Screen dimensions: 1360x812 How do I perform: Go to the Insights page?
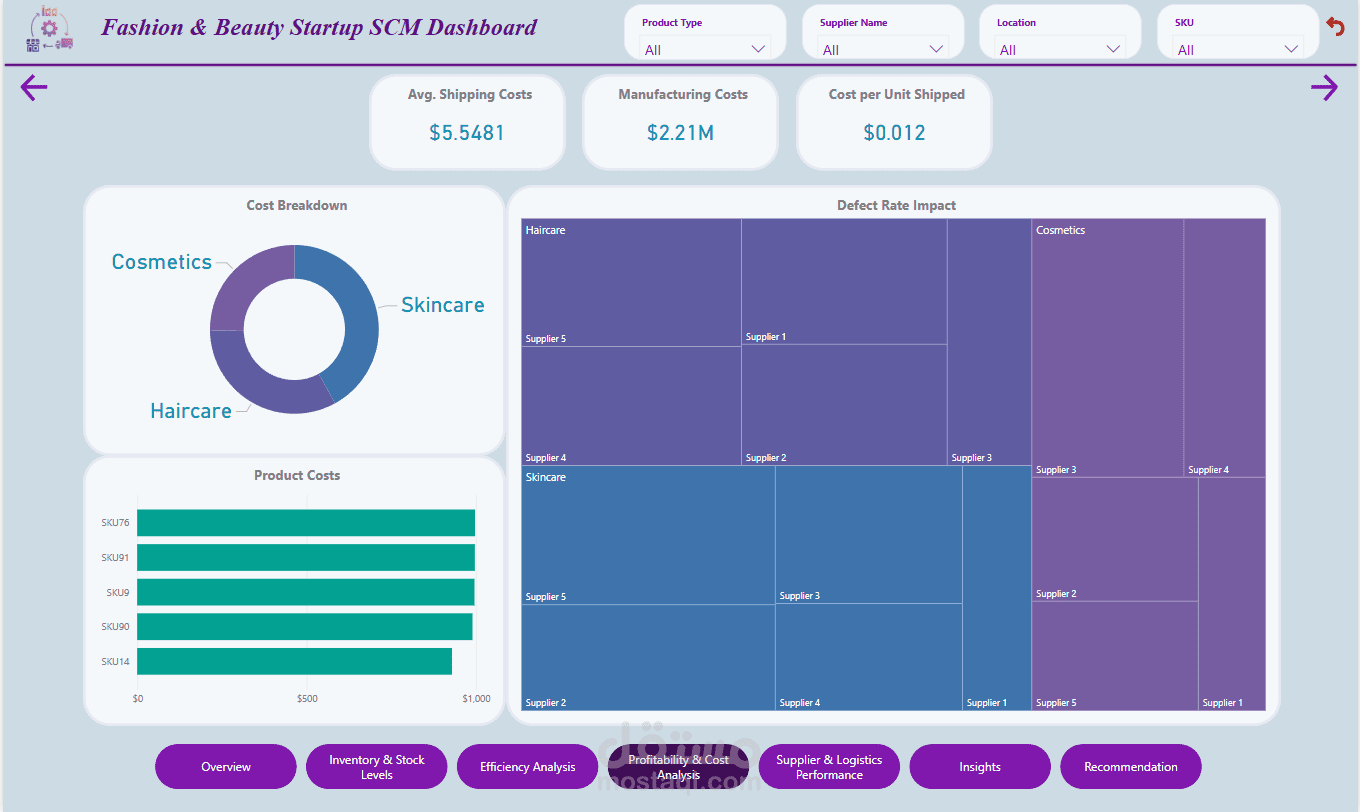[980, 767]
